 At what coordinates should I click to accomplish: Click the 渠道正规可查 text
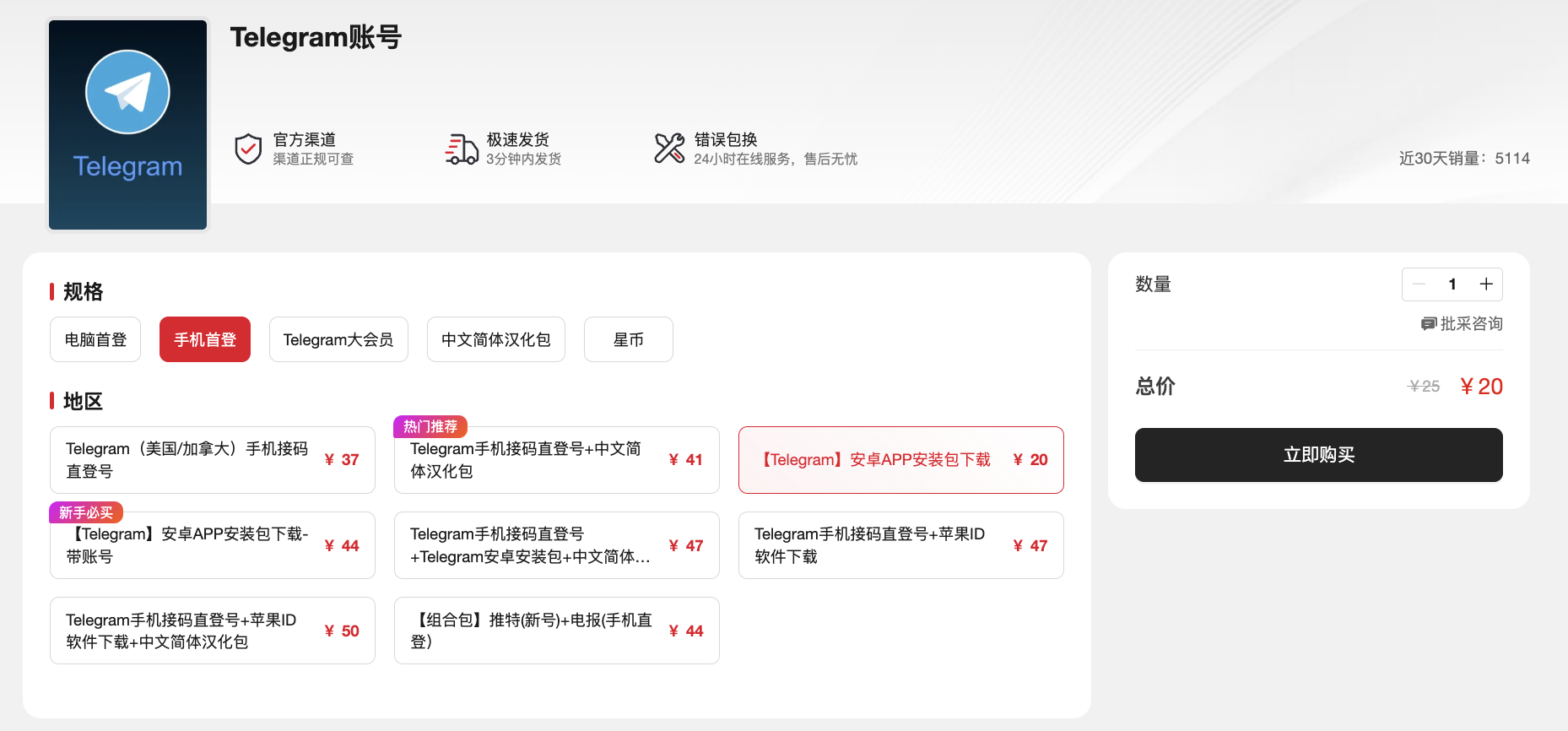click(x=313, y=159)
